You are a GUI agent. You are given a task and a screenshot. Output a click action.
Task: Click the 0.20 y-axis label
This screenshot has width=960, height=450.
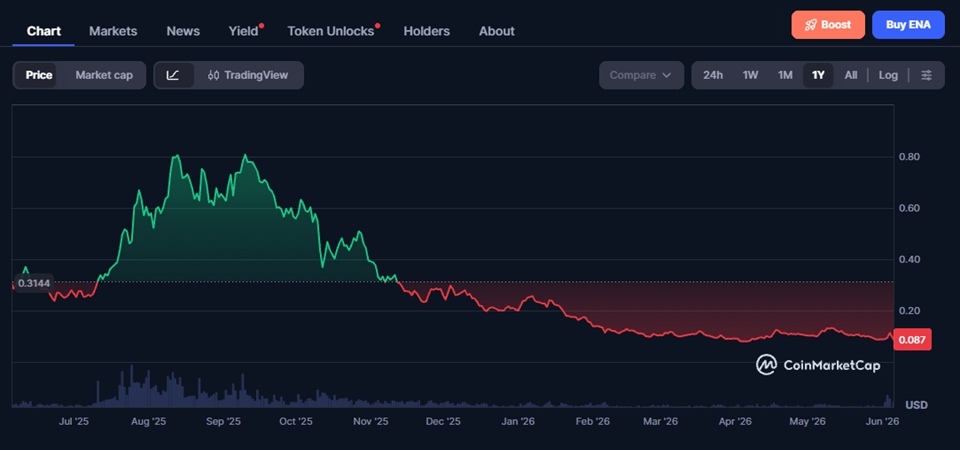pyautogui.click(x=909, y=311)
